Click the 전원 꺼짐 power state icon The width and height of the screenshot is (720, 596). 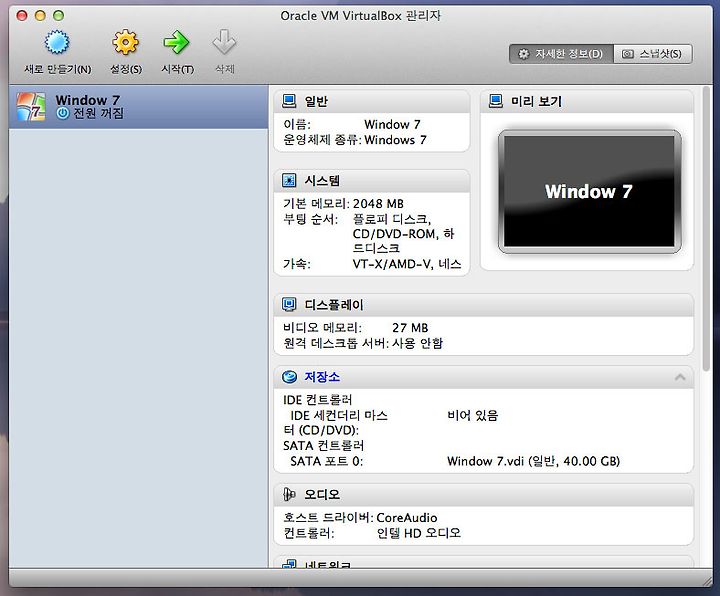(x=62, y=113)
